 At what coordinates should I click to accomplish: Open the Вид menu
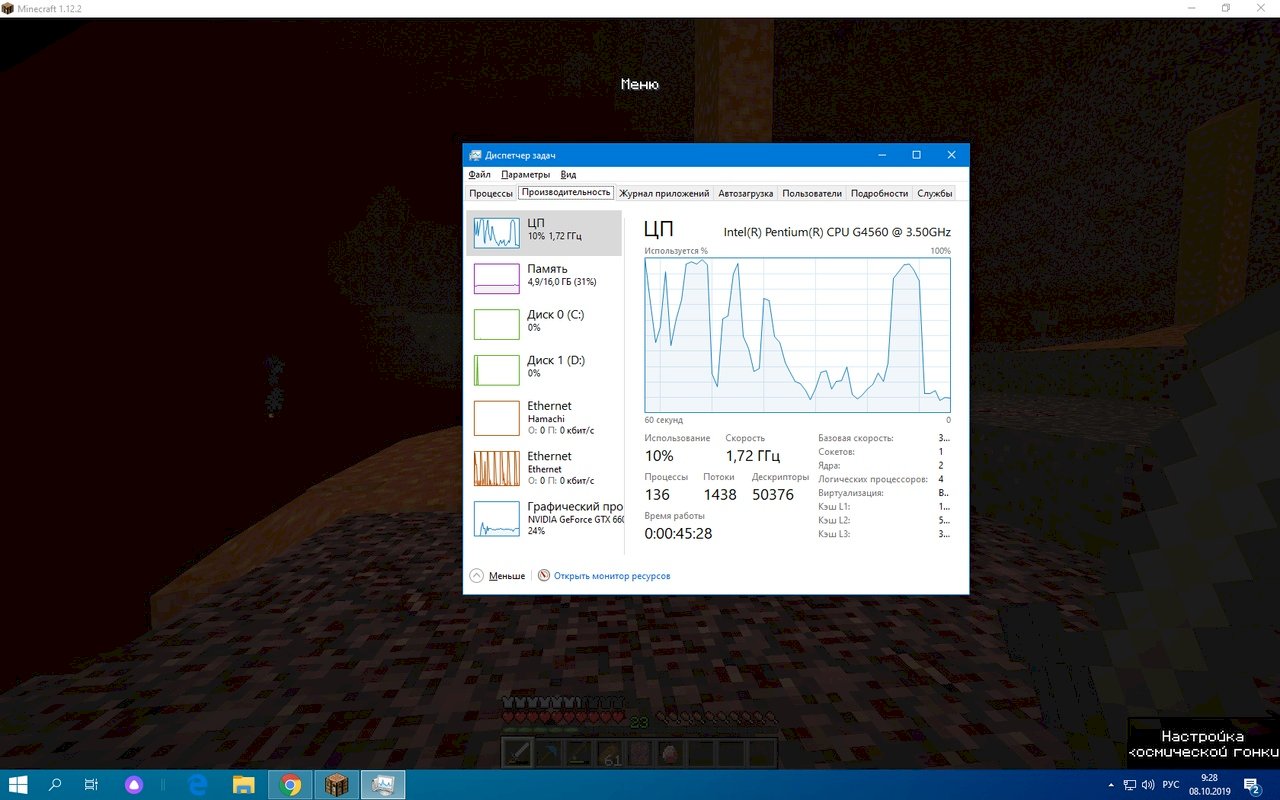click(x=568, y=175)
